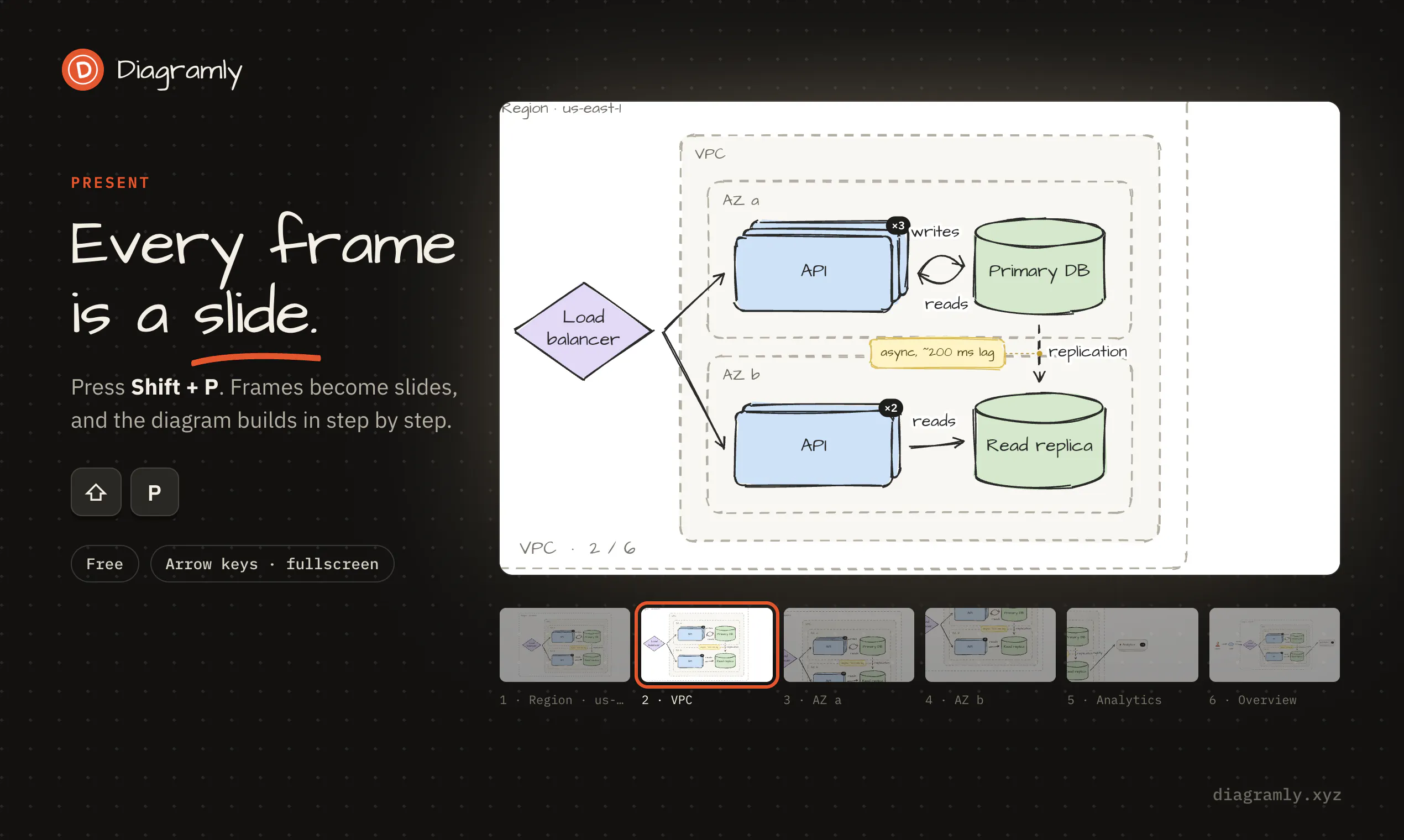Click the 'AZ a' frame label
The height and width of the screenshot is (840, 1404).
tap(741, 201)
